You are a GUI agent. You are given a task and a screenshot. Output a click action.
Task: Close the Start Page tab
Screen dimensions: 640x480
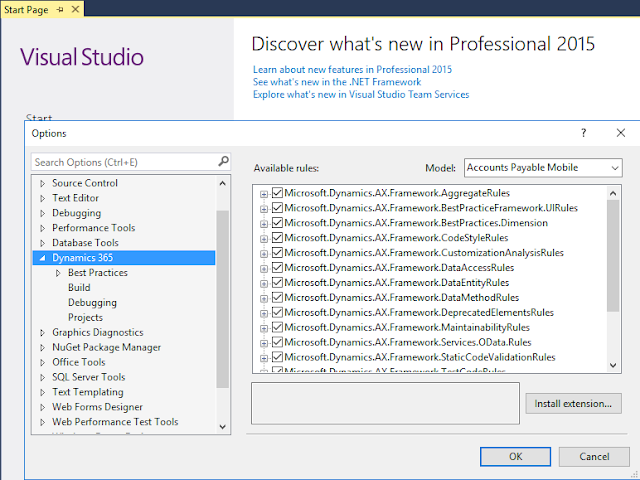click(x=75, y=9)
